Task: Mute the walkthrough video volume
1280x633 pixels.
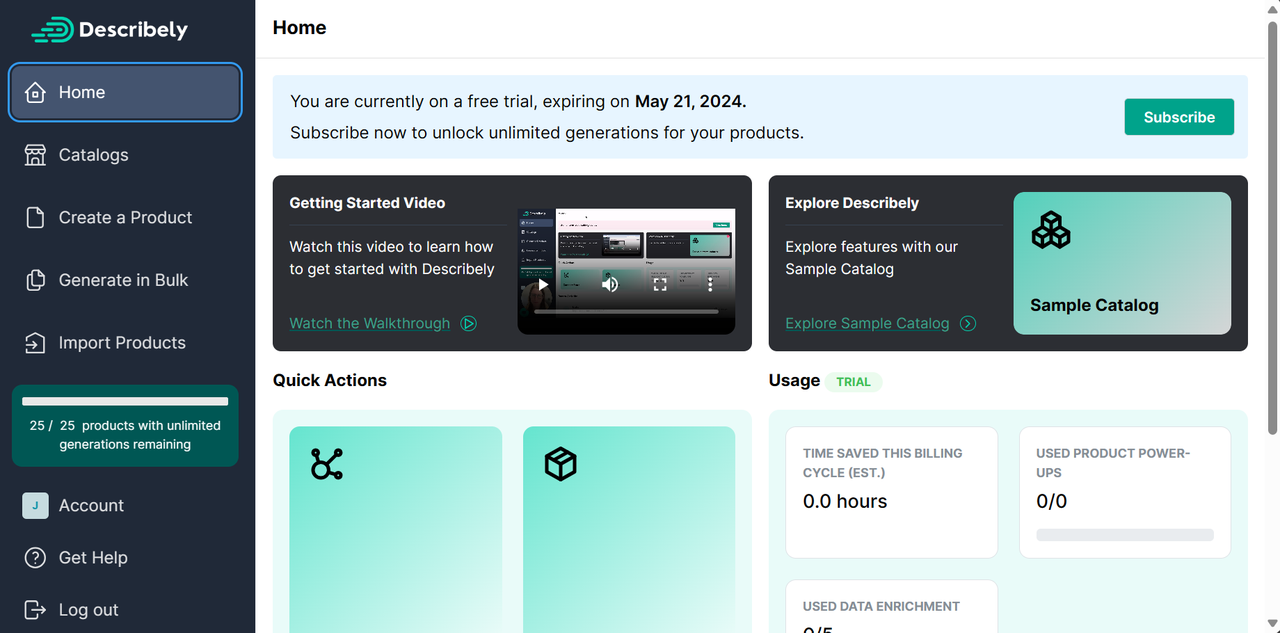Action: [610, 284]
